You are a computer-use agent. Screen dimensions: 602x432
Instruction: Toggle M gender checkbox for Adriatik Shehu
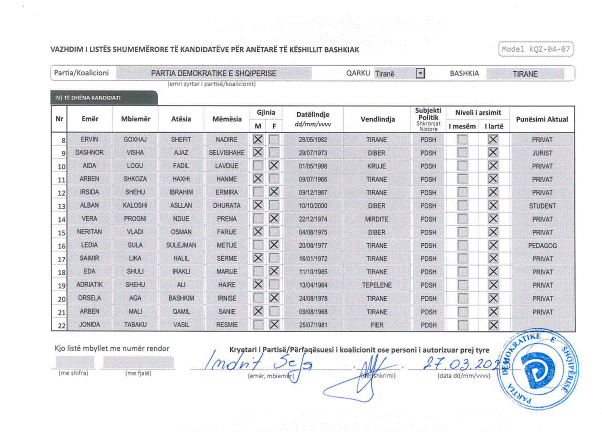pos(257,284)
